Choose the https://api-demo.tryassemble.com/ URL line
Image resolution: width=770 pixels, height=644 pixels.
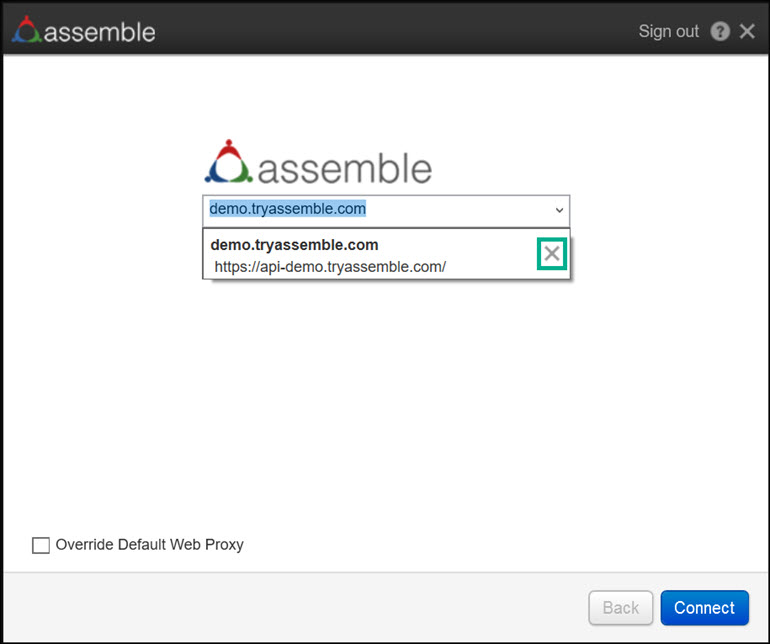[330, 267]
